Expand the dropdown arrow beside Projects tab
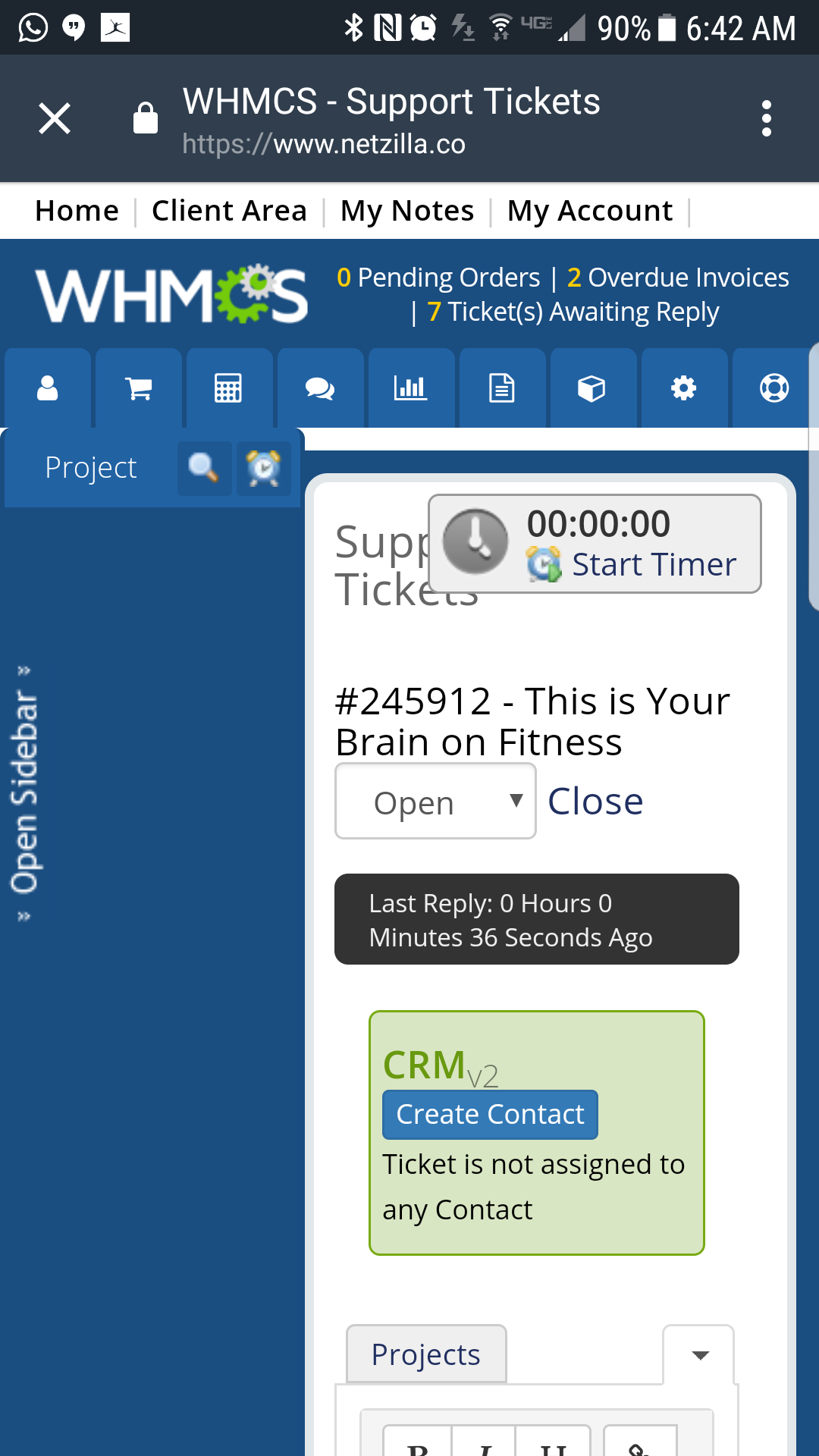Viewport: 819px width, 1456px height. (700, 1355)
